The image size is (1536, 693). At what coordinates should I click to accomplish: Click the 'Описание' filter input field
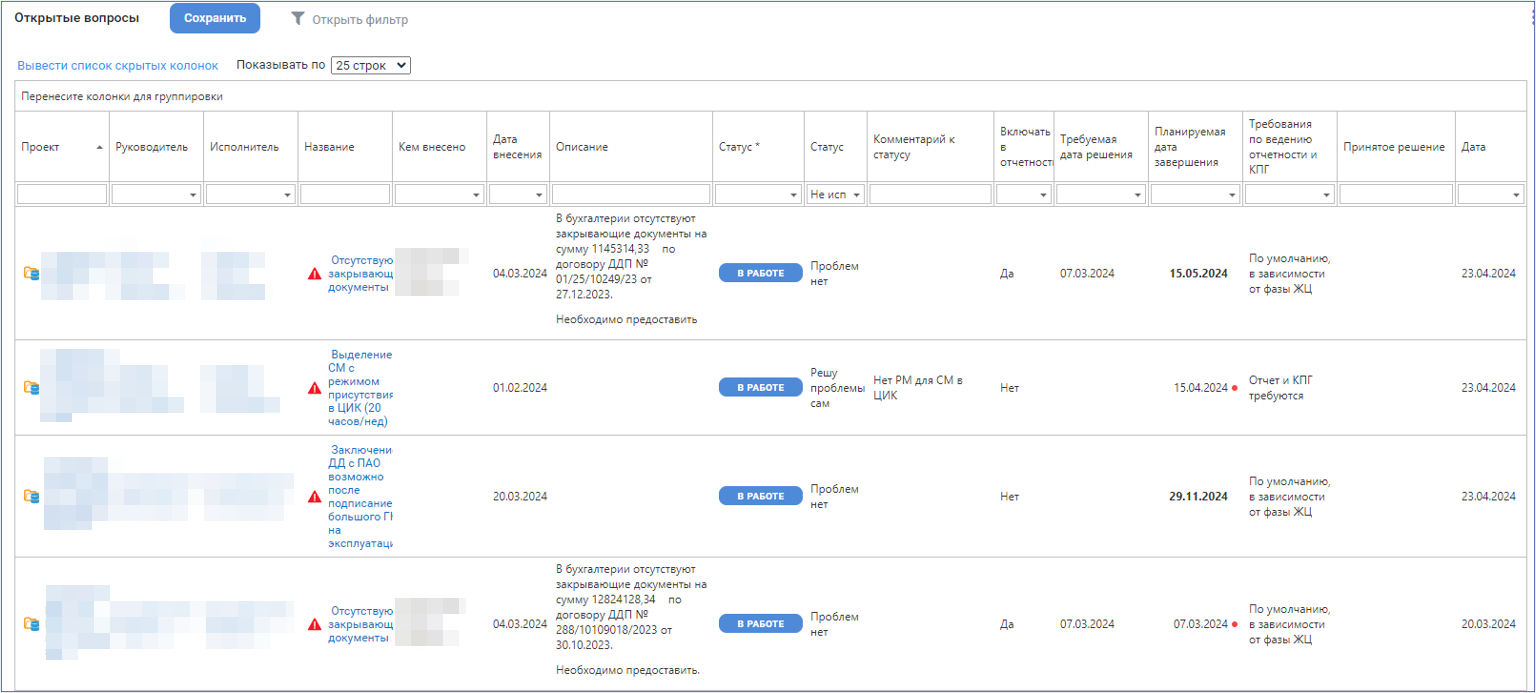coord(631,194)
